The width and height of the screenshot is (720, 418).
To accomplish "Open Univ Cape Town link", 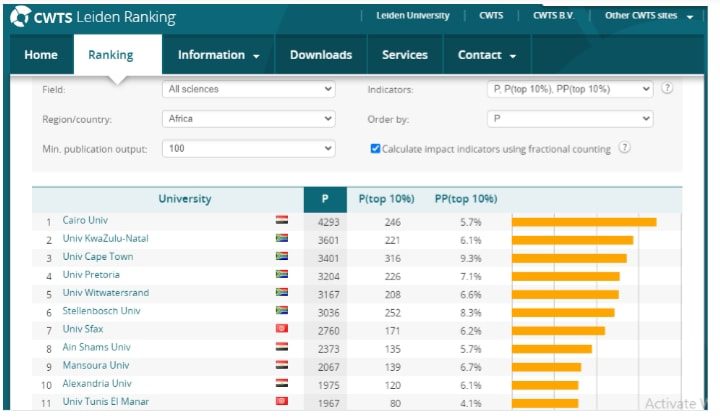I will (98, 256).
